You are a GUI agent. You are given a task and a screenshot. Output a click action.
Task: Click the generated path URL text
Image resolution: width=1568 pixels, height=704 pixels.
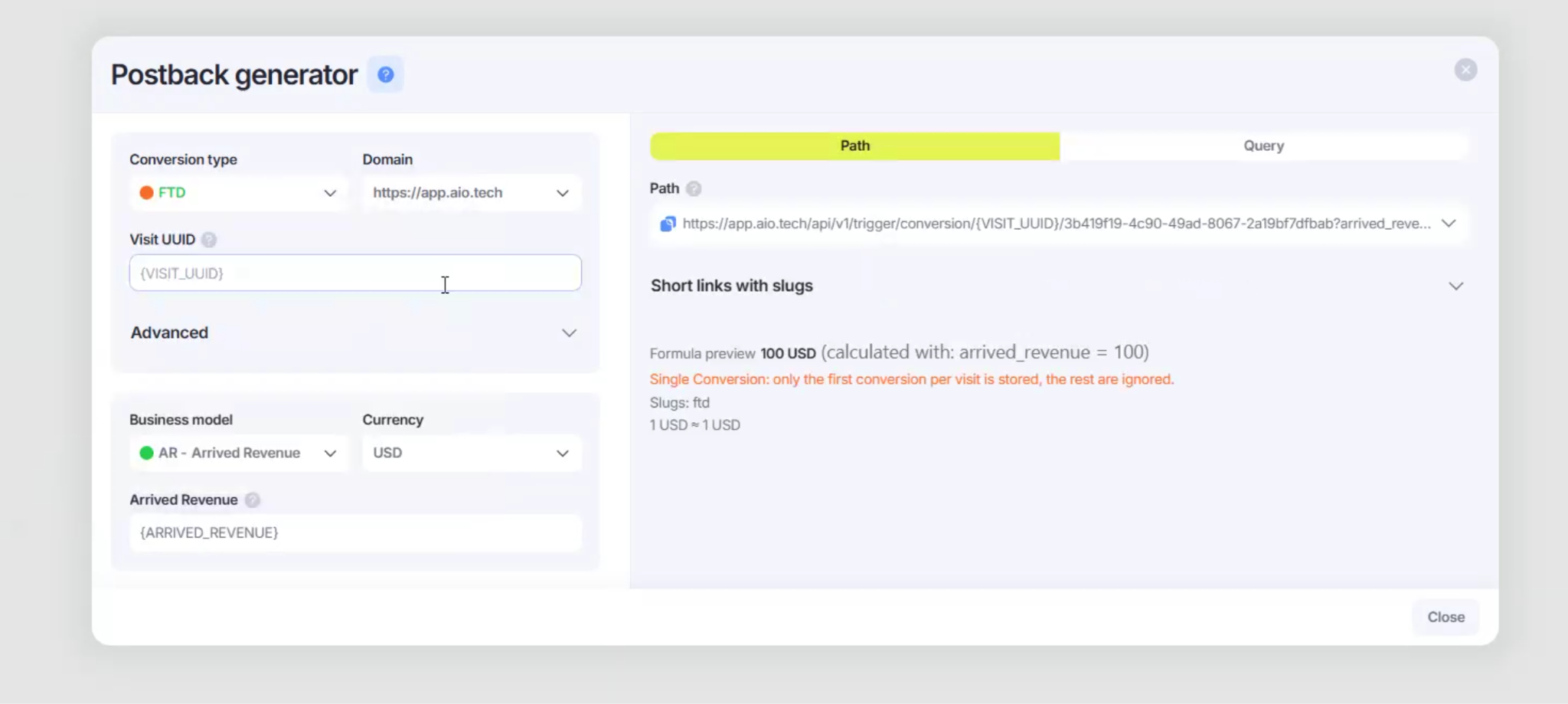click(x=1057, y=224)
